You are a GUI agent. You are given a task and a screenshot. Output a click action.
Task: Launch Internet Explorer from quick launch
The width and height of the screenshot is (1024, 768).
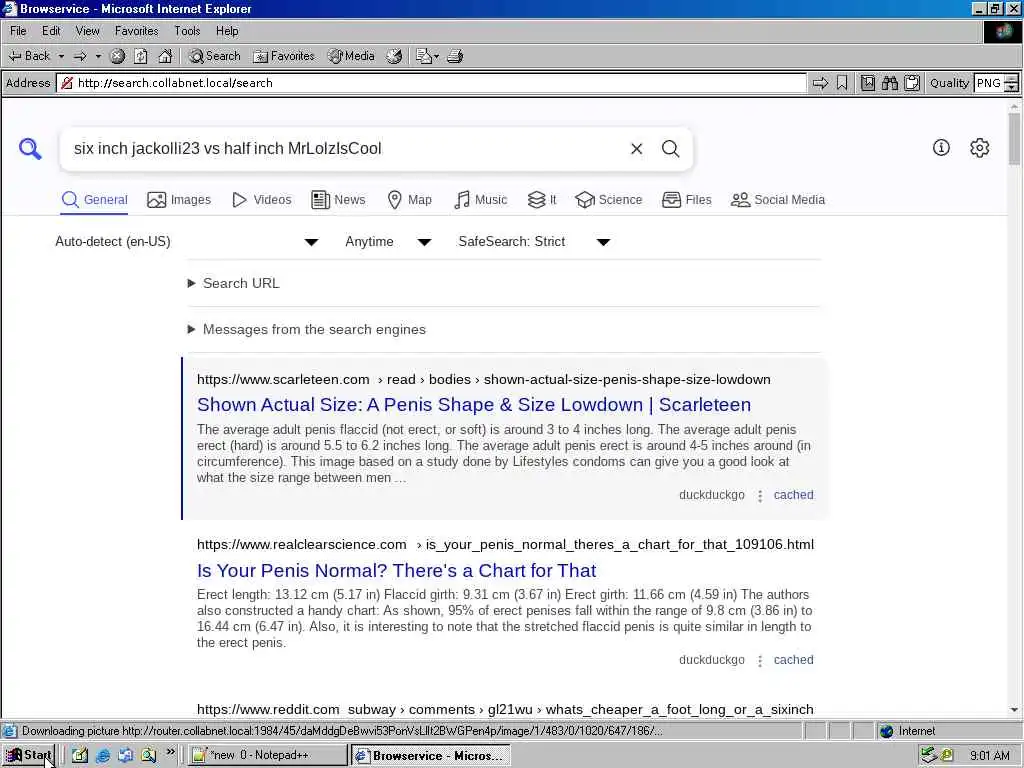tap(103, 756)
